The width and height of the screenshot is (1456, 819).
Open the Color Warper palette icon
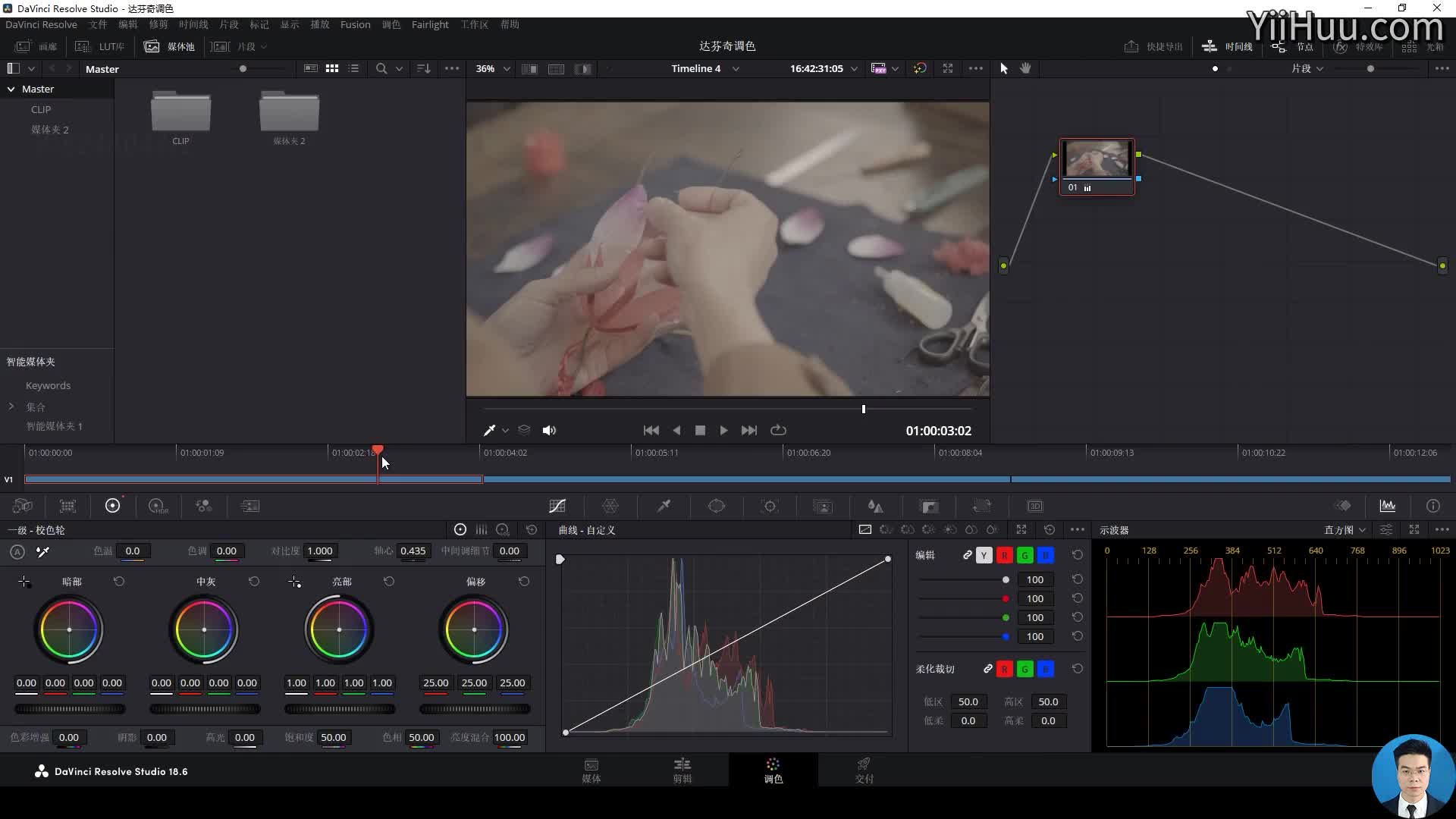coord(610,506)
